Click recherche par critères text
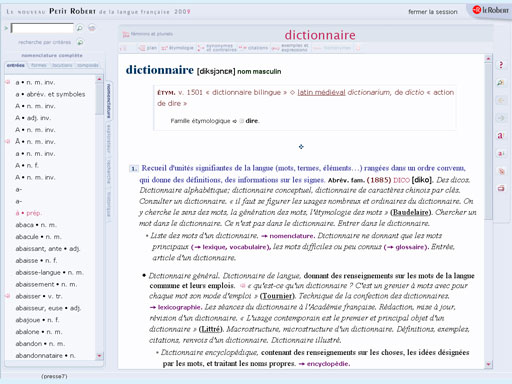Screen dimensions: 512x384 pyautogui.click(x=44, y=42)
